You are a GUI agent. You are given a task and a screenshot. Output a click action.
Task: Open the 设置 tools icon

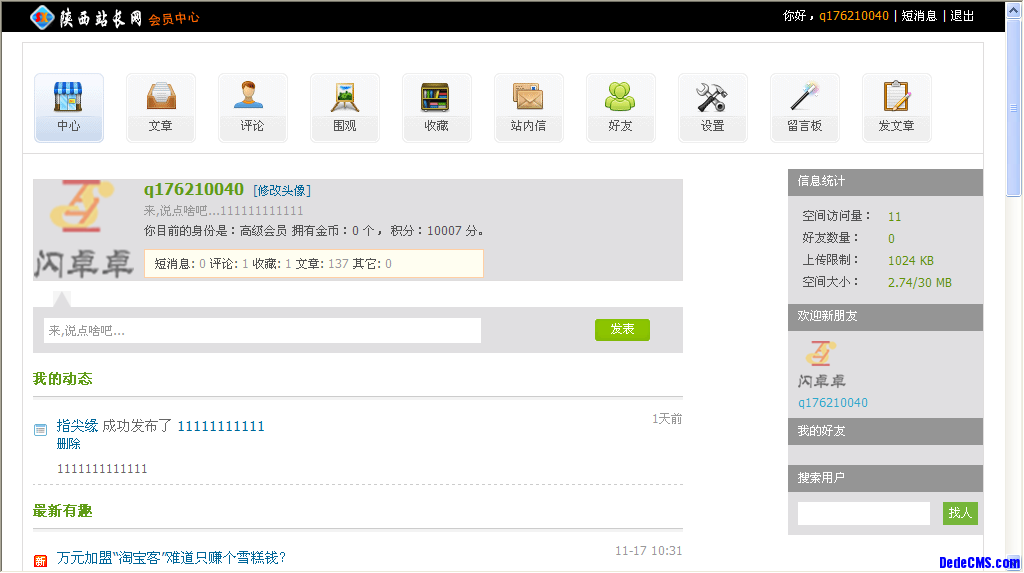(x=712, y=108)
